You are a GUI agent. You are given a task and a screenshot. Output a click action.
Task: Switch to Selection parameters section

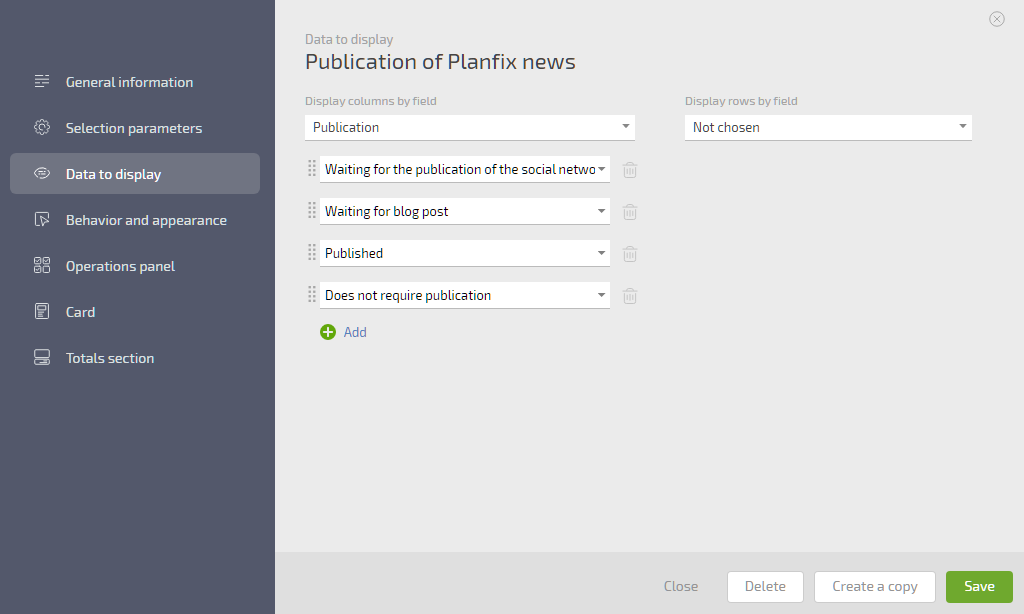(x=135, y=128)
